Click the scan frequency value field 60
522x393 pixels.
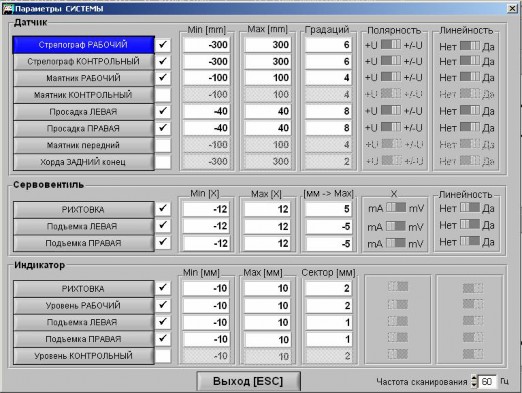tap(487, 381)
